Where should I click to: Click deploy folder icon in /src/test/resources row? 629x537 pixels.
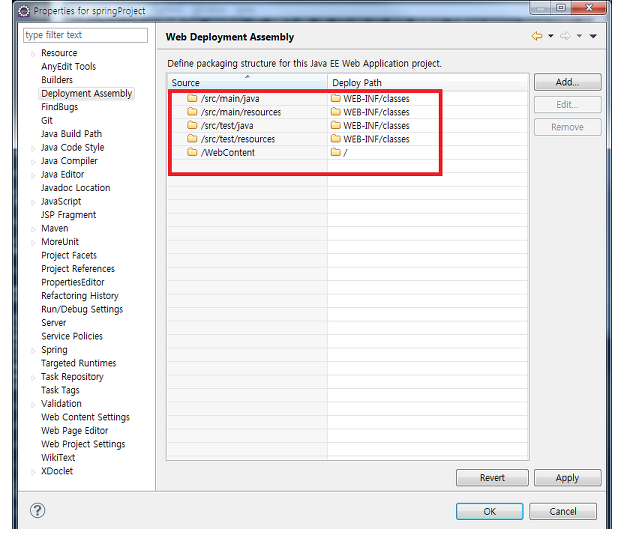pos(336,139)
